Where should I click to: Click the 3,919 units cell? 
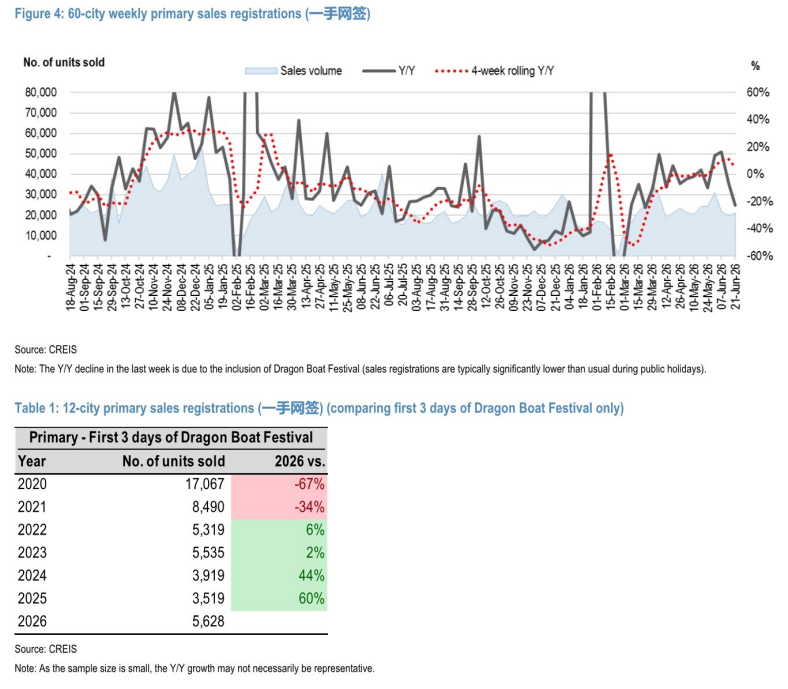click(208, 575)
